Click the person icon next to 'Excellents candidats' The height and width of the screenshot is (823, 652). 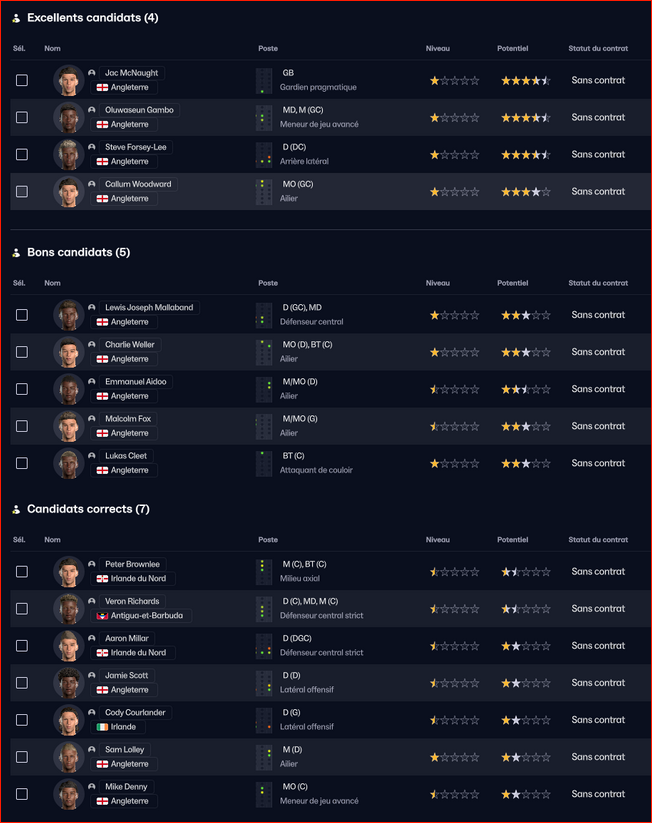pyautogui.click(x=16, y=18)
